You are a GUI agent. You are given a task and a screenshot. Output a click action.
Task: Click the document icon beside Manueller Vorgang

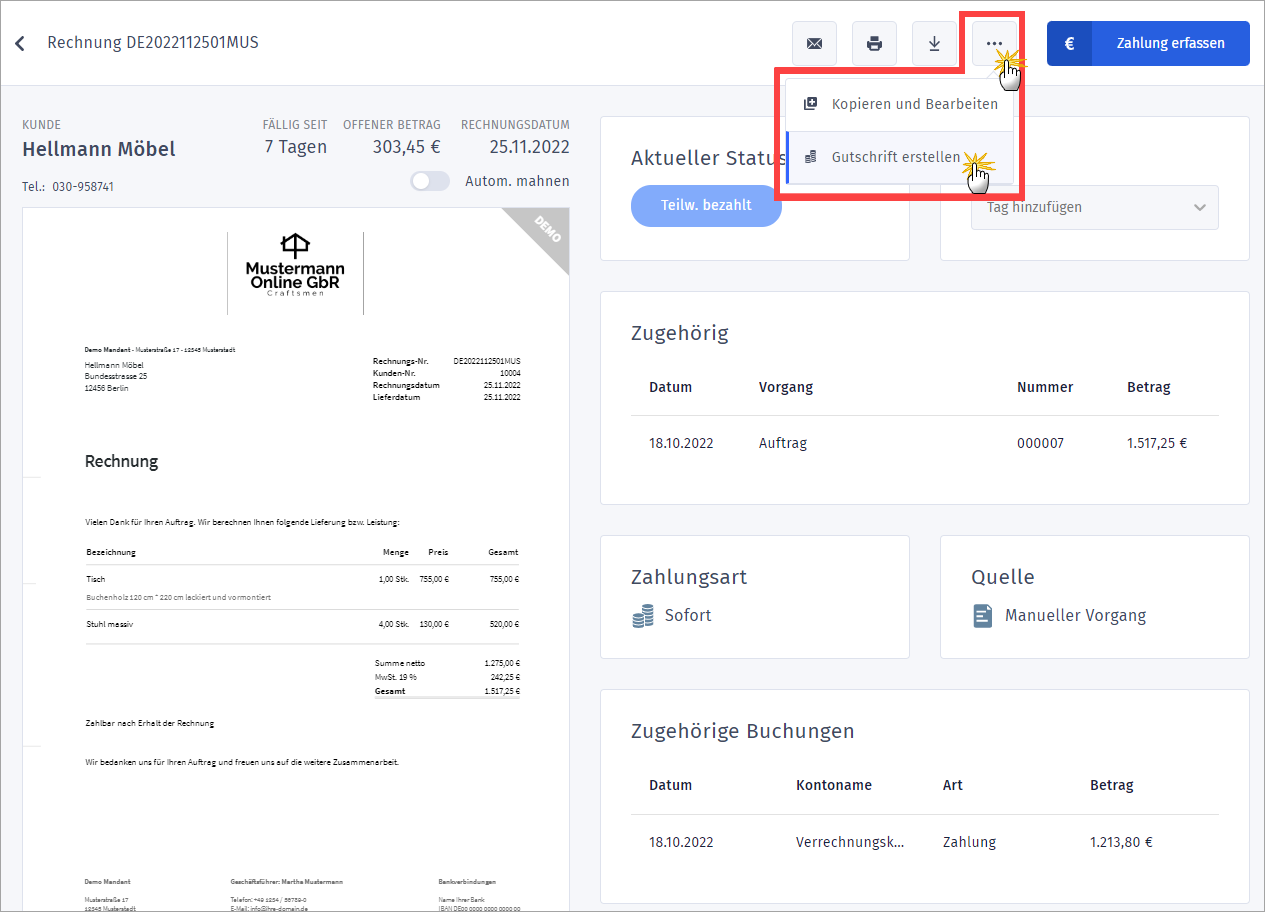(983, 616)
